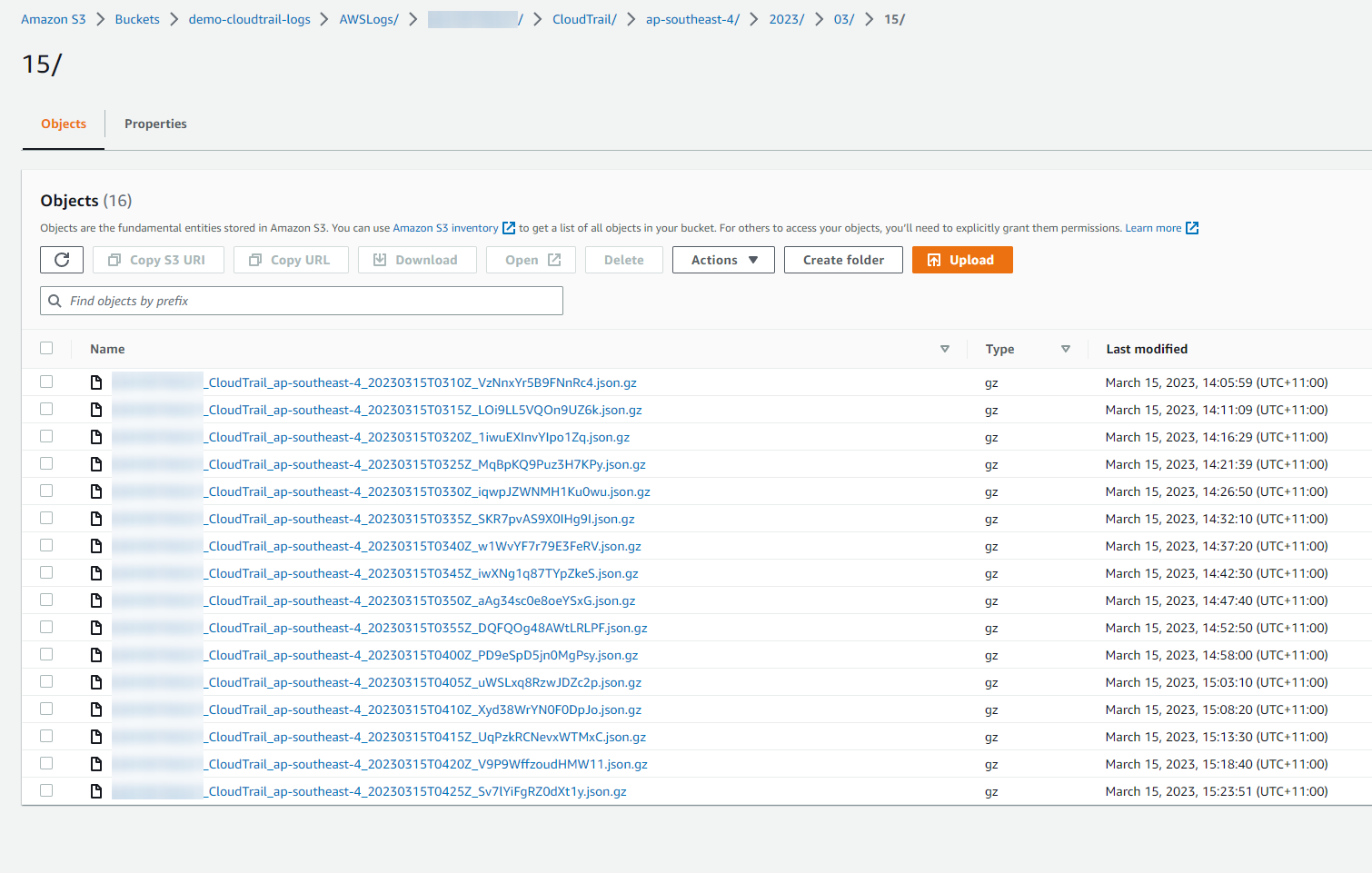Click the file icon of the T0415Z log row
This screenshot has height=873, width=1372.
96,737
